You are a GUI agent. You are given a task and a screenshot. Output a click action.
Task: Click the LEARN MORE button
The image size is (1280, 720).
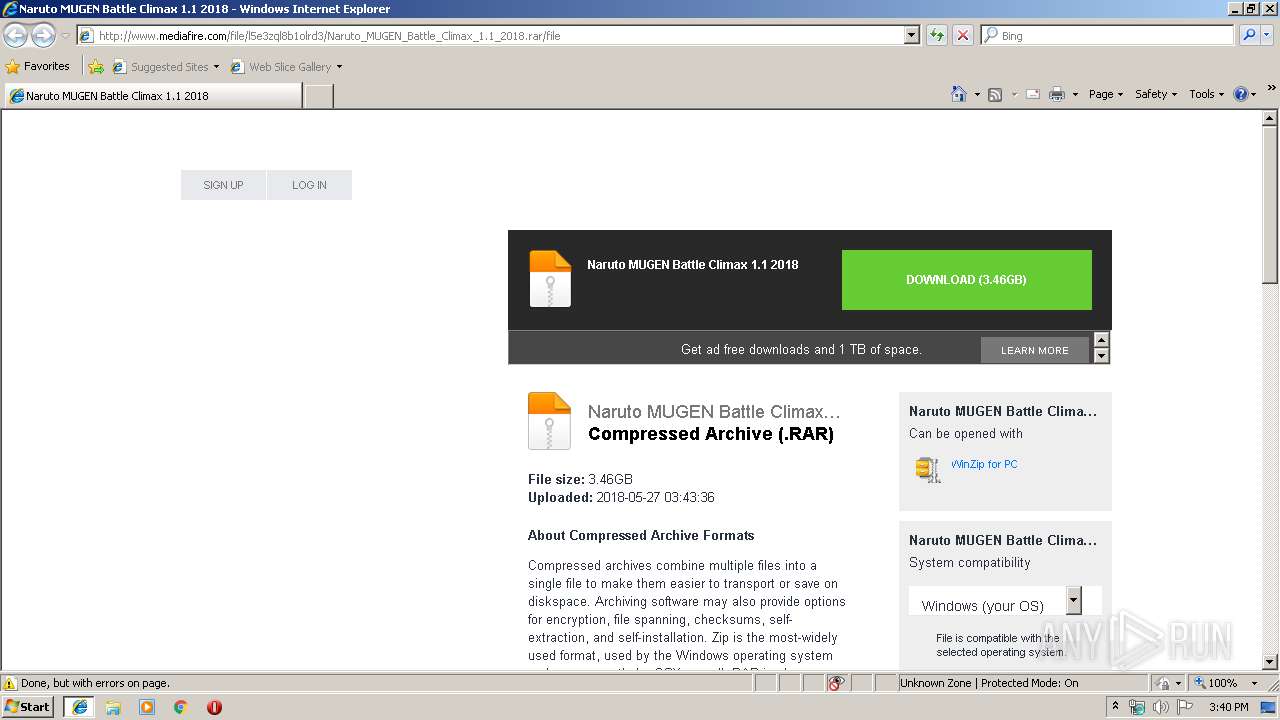tap(1034, 350)
